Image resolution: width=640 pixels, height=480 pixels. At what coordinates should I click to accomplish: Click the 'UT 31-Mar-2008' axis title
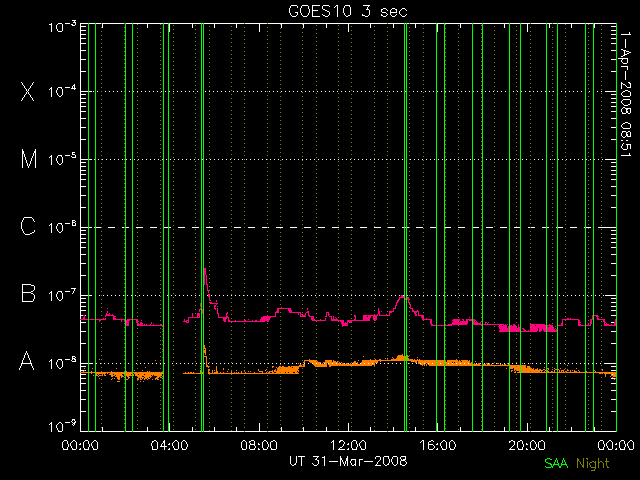[348, 461]
